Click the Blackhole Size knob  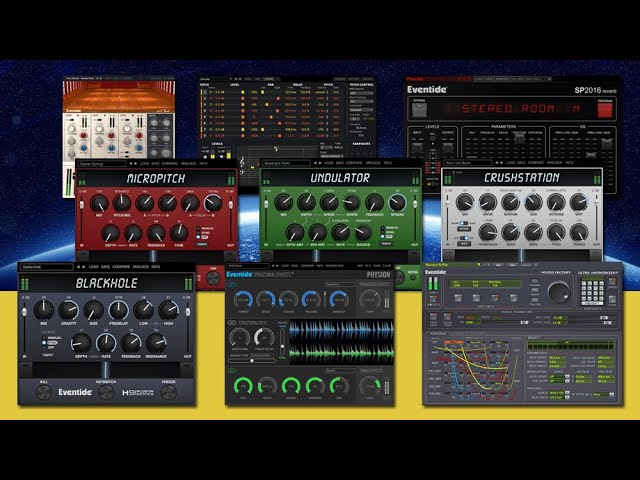click(x=93, y=311)
